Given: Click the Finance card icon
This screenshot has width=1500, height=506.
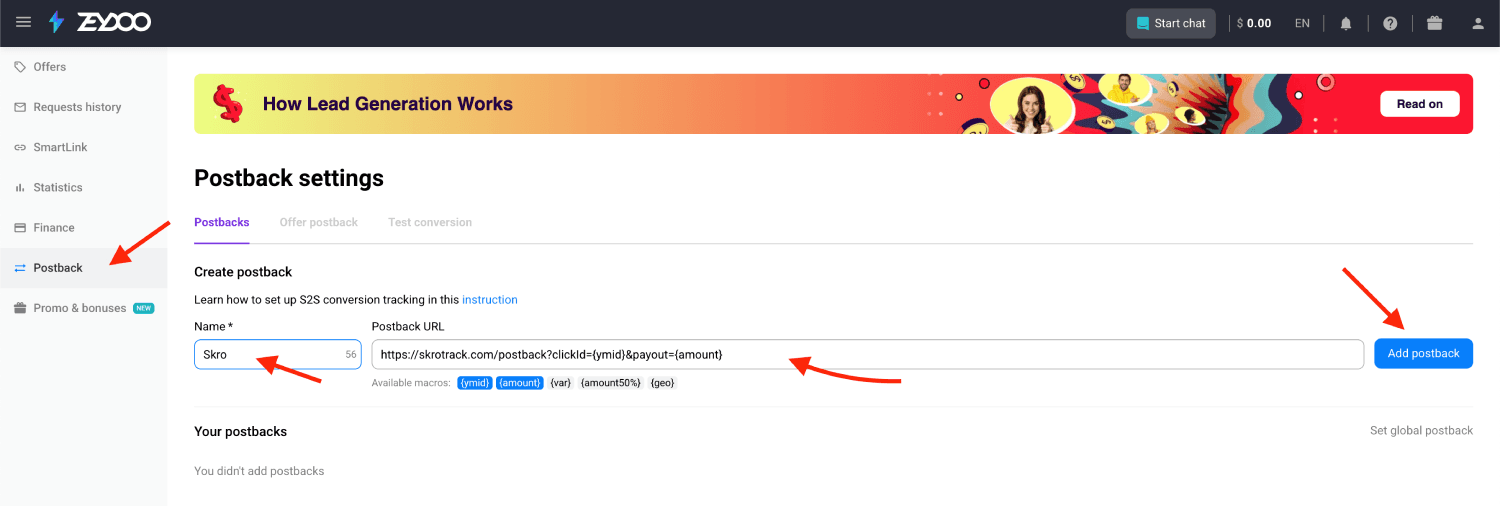Looking at the screenshot, I should click(x=20, y=227).
